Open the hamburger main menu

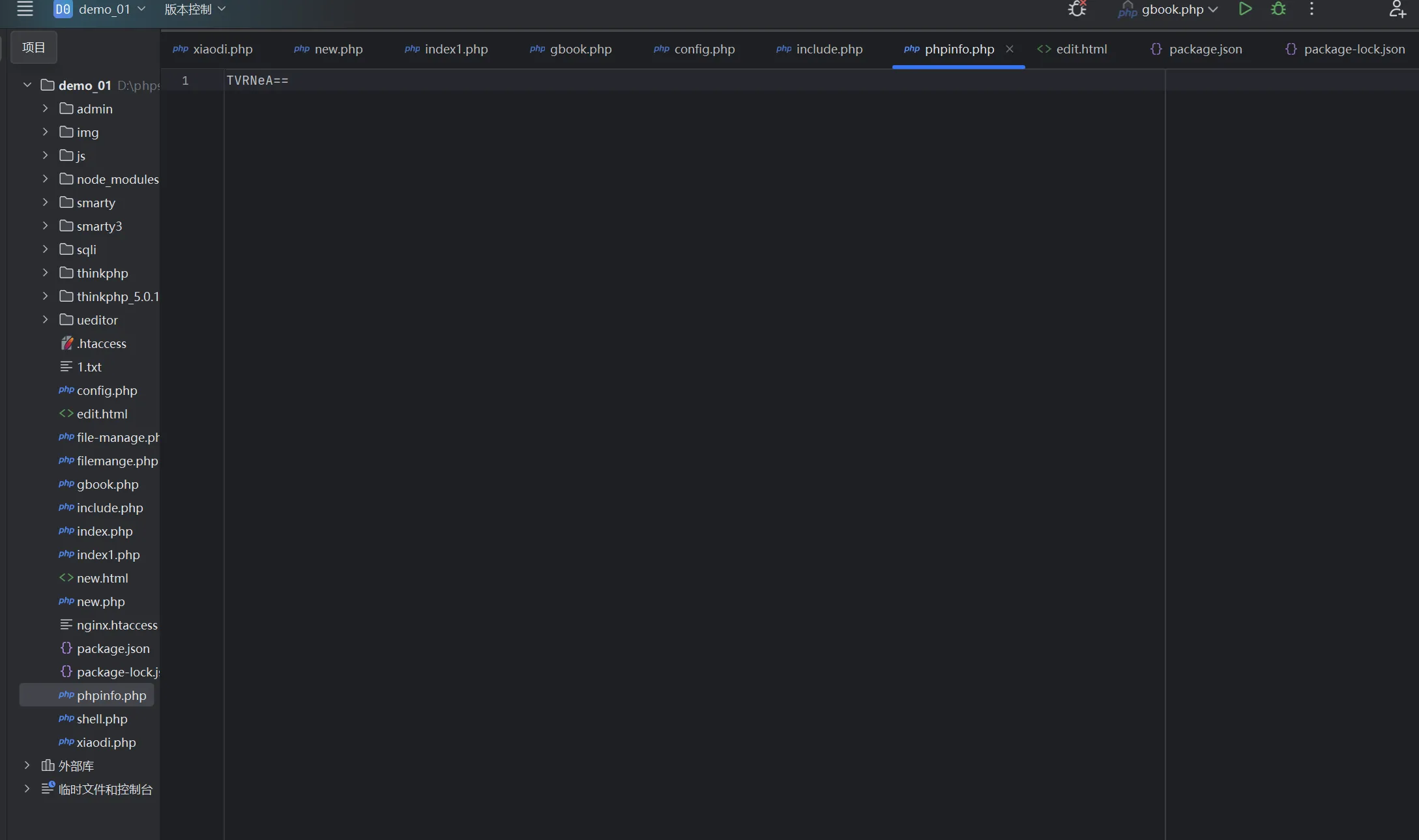coord(25,9)
